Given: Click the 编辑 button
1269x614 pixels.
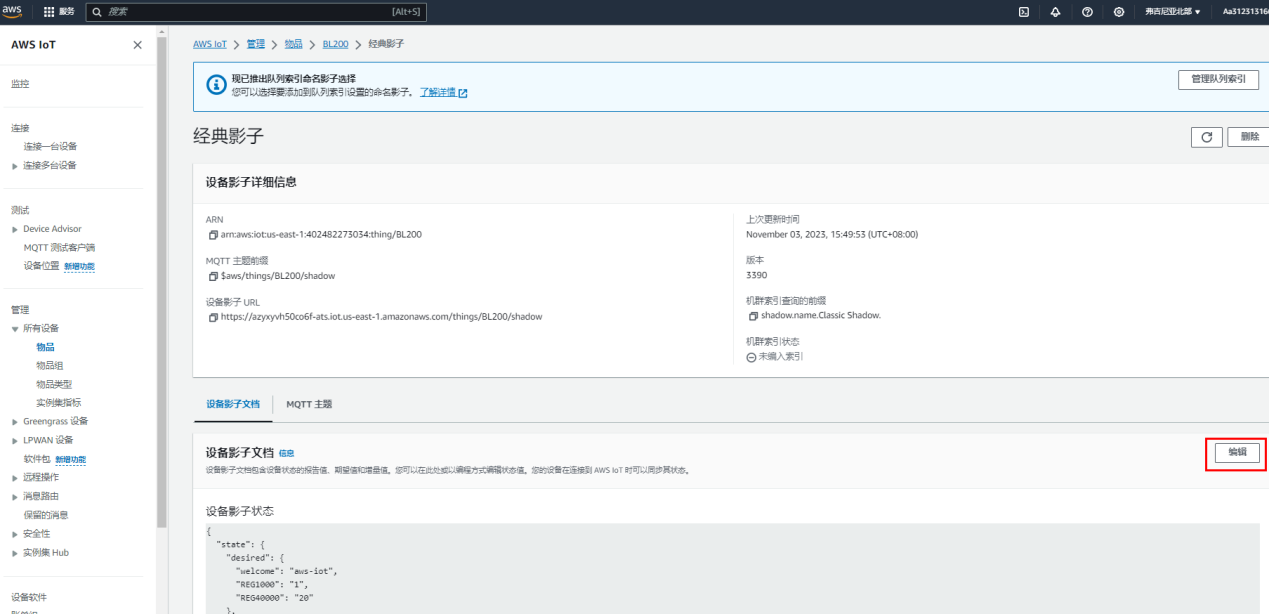Looking at the screenshot, I should pos(1237,453).
